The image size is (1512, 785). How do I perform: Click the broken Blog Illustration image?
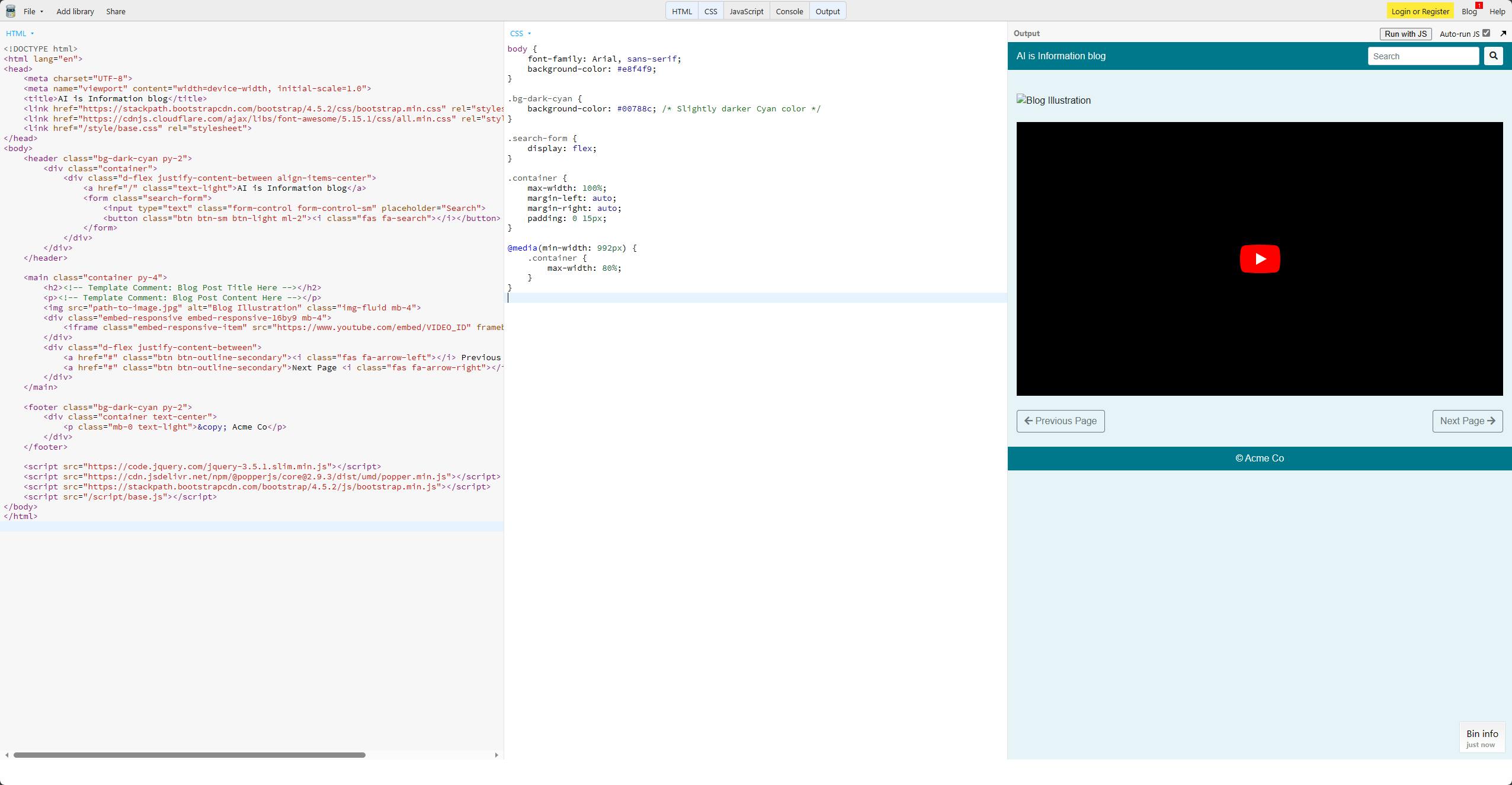coord(1053,100)
